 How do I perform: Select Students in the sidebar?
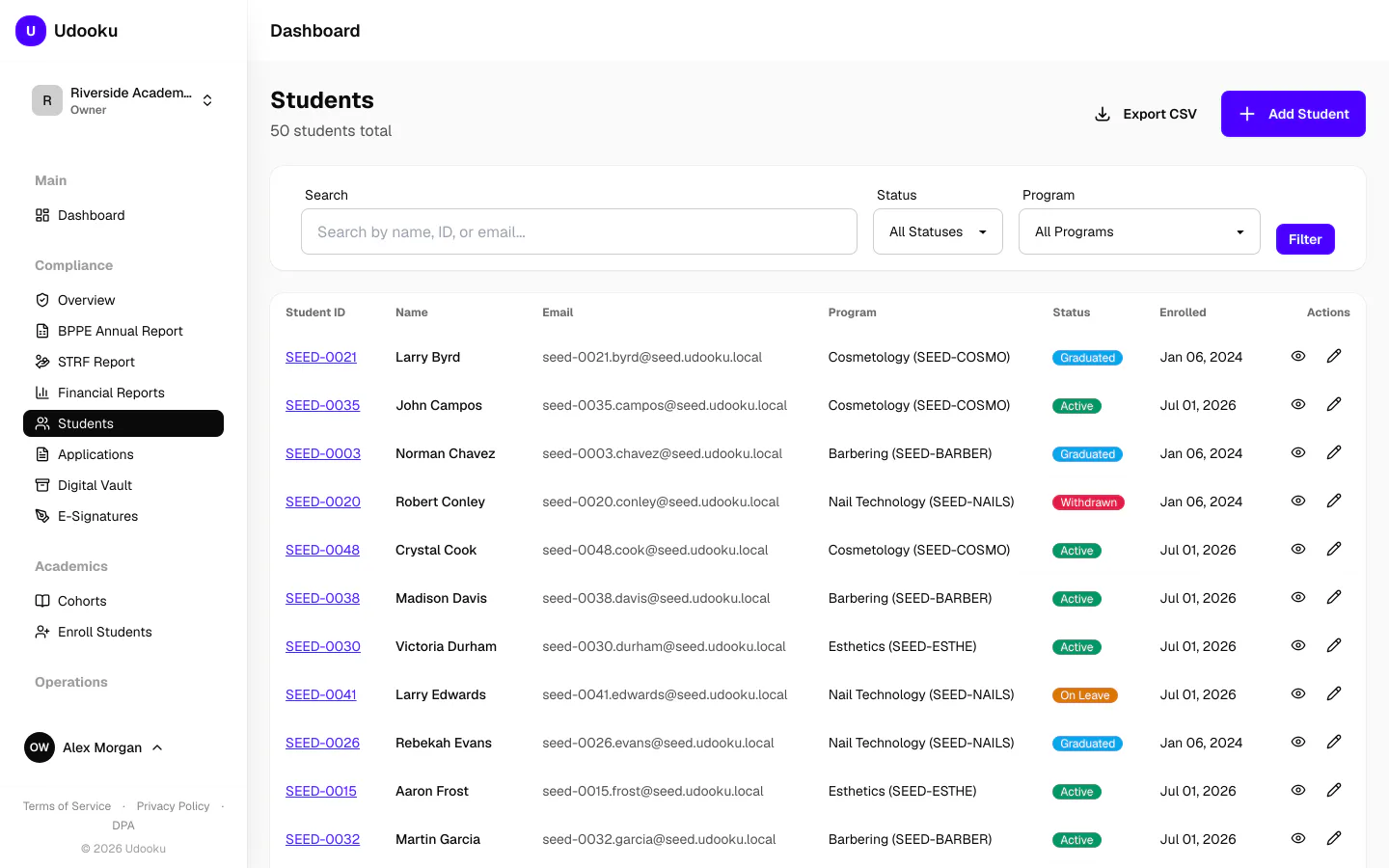pos(123,423)
